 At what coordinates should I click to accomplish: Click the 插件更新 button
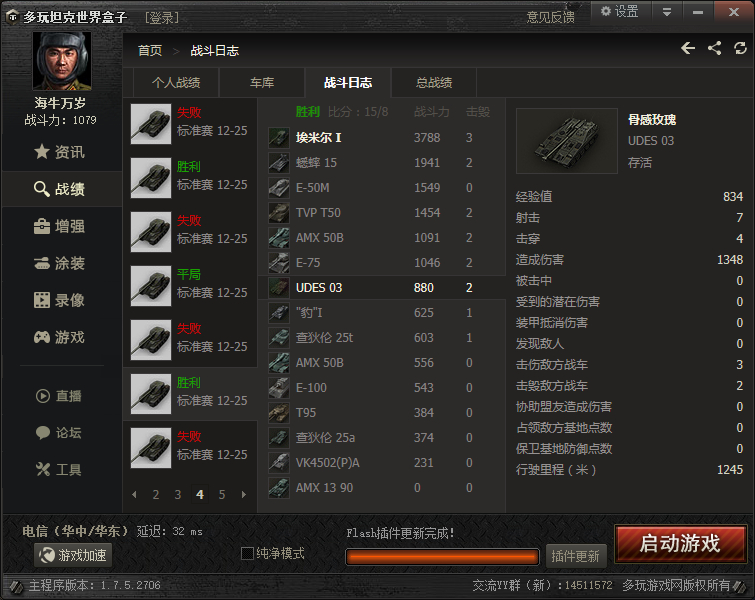click(x=576, y=556)
